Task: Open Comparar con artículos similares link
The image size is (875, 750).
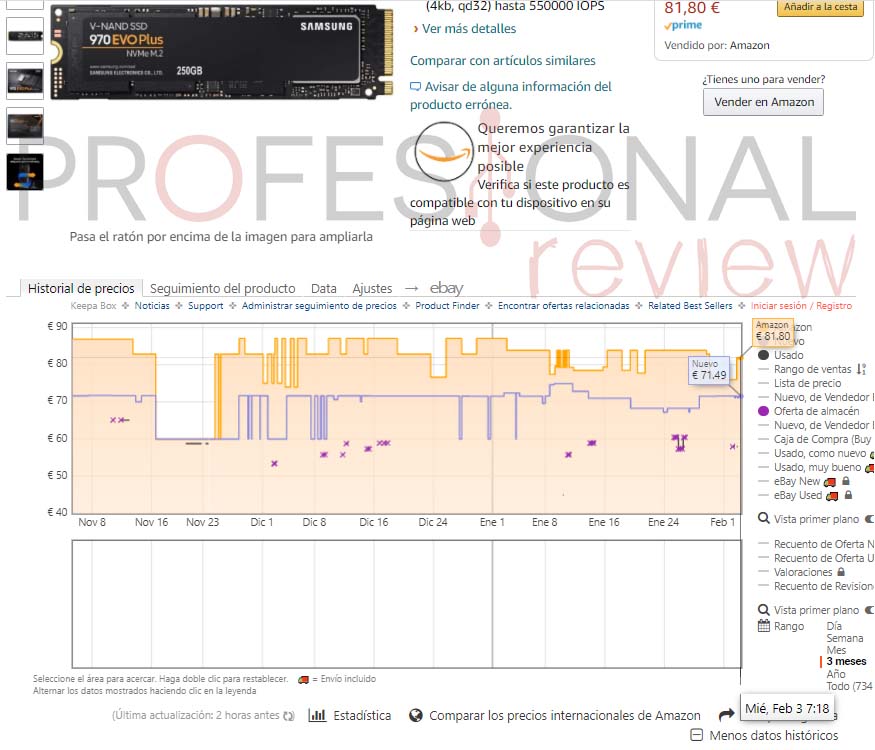Action: (x=503, y=60)
